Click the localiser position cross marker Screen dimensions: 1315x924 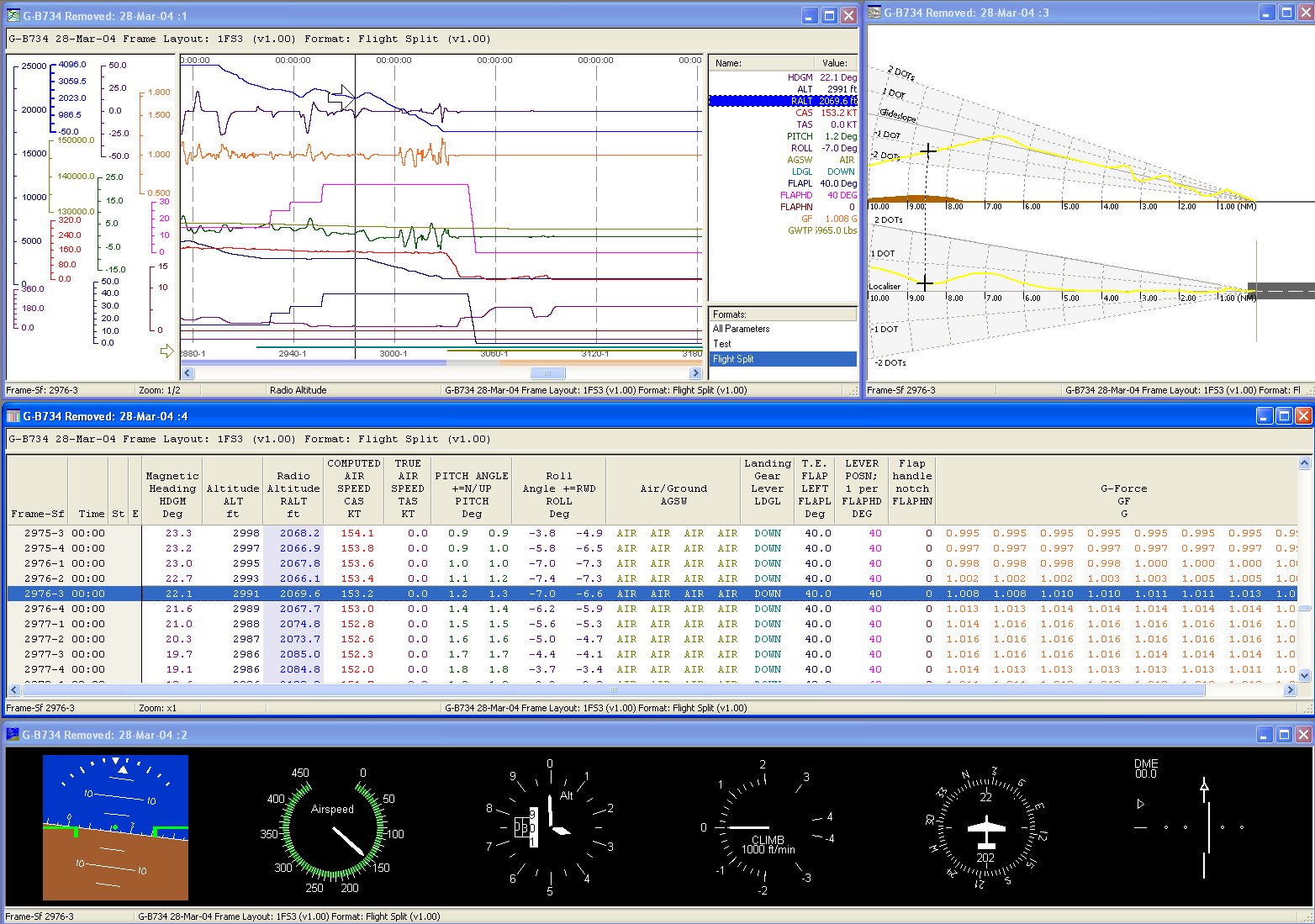[925, 282]
